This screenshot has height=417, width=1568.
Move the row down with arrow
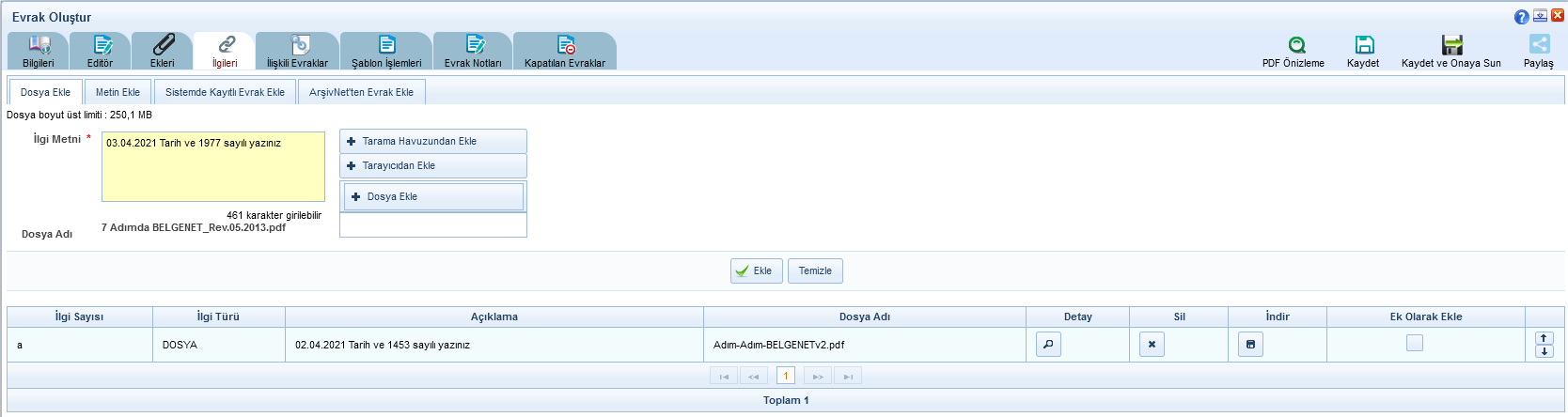click(1544, 351)
